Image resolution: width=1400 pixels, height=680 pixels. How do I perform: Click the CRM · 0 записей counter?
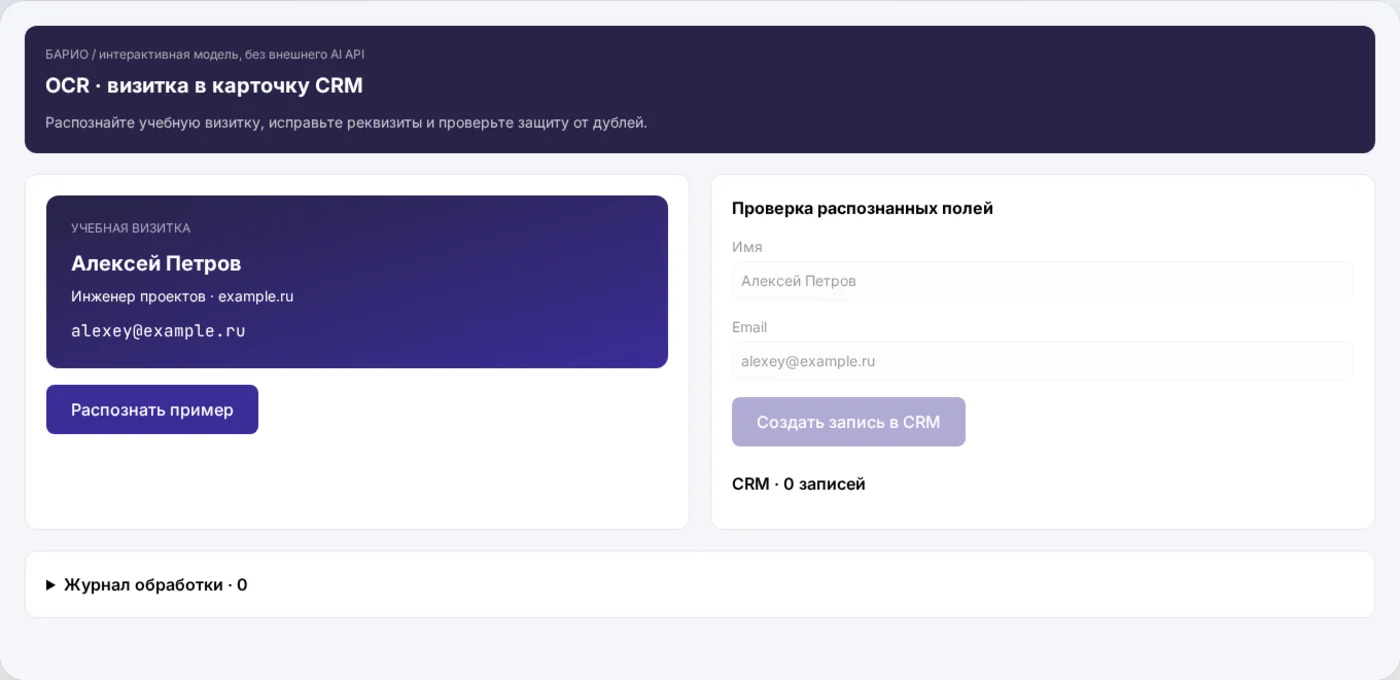(x=798, y=484)
